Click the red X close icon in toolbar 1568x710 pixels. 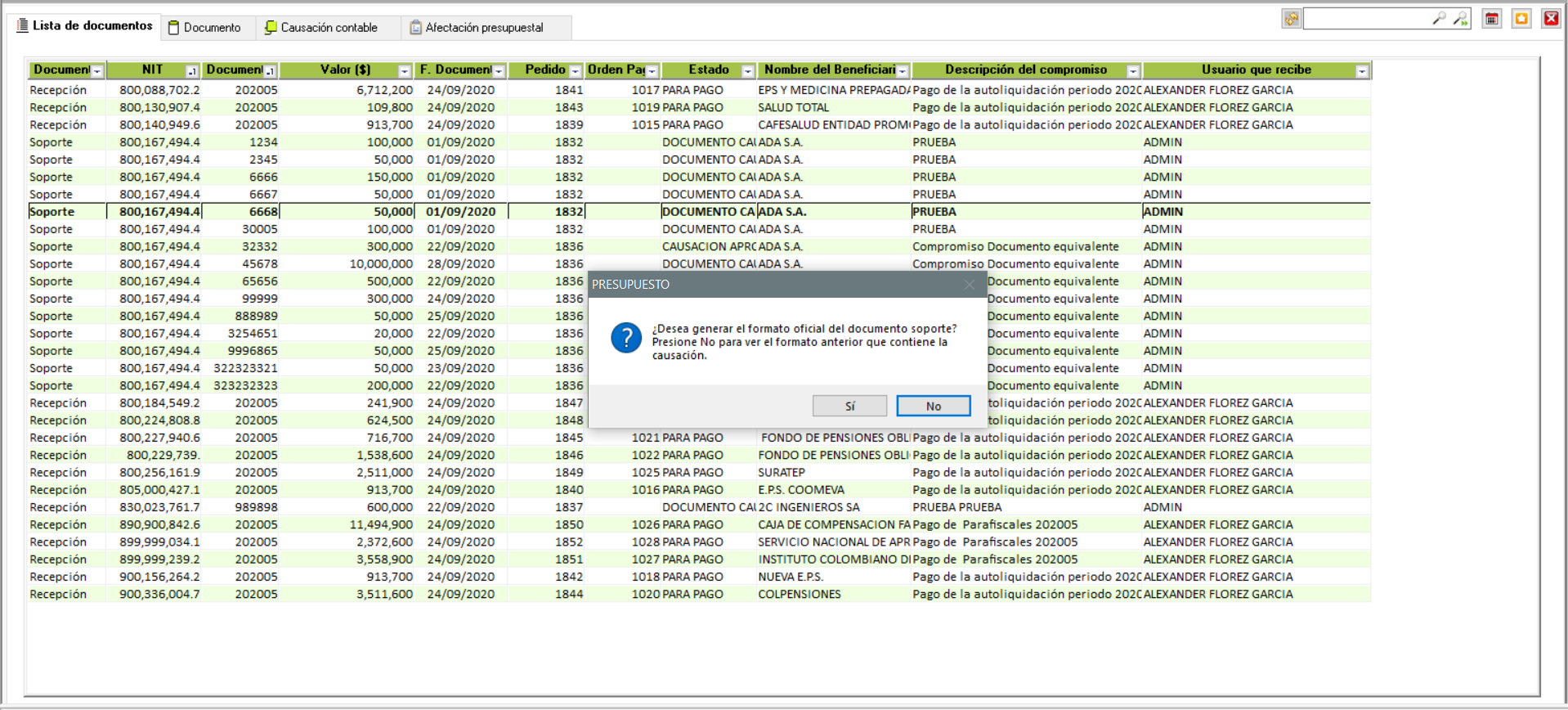1551,19
